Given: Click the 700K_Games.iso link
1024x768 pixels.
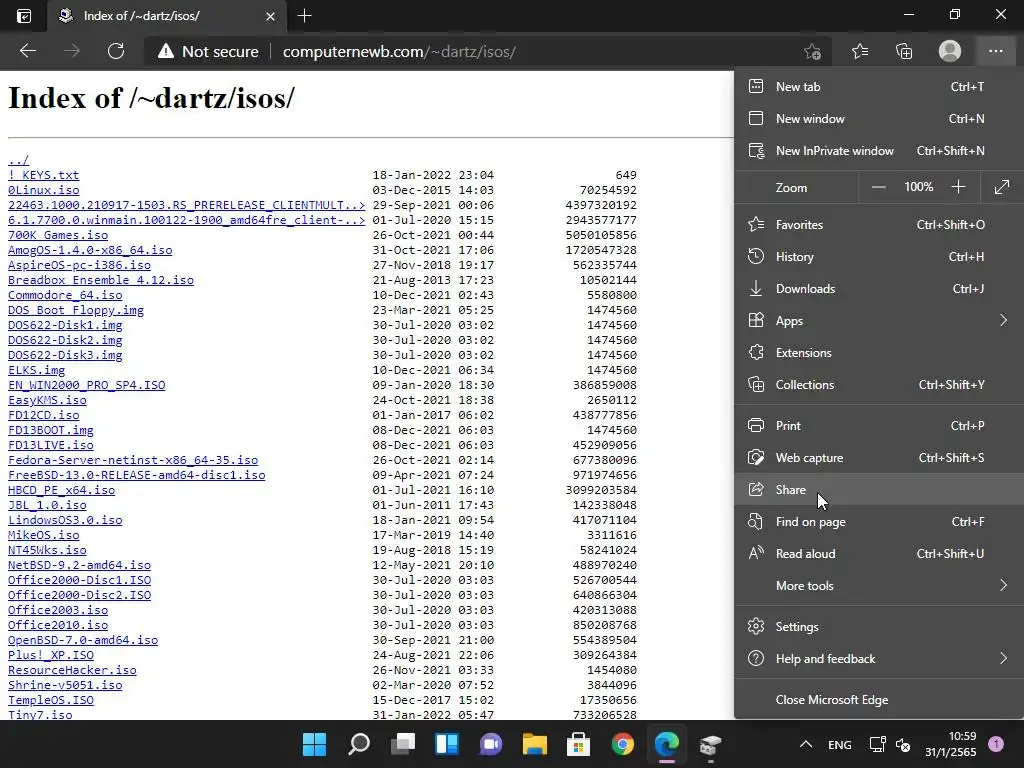Looking at the screenshot, I should click(57, 235).
